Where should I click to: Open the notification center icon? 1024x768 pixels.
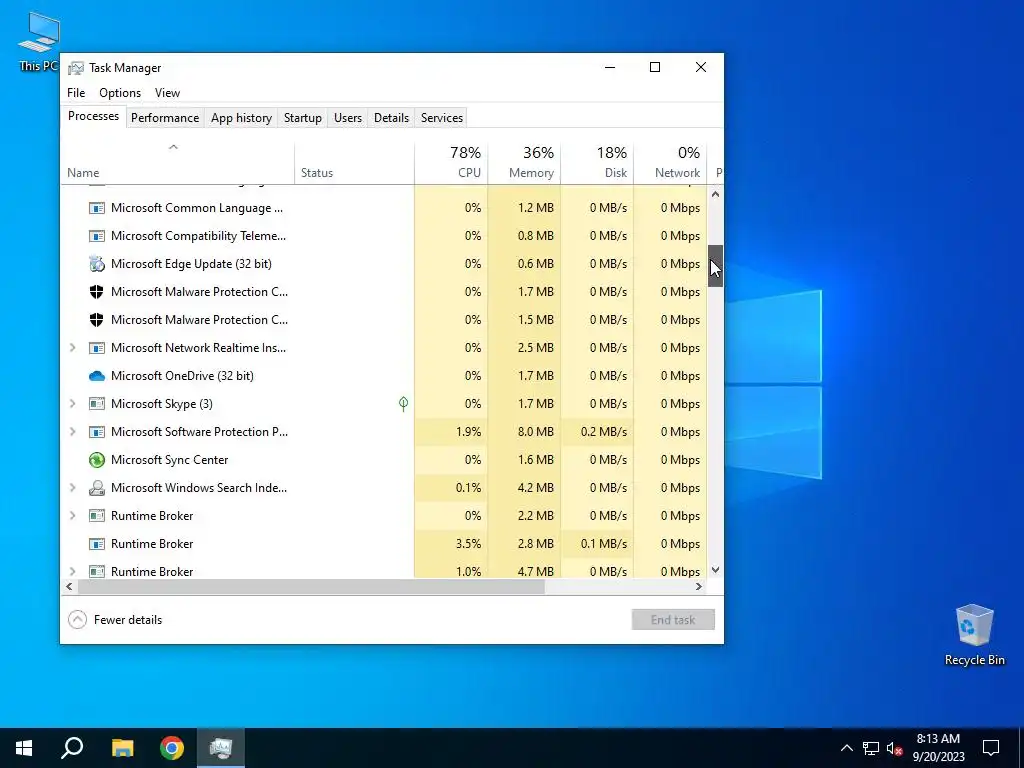991,748
